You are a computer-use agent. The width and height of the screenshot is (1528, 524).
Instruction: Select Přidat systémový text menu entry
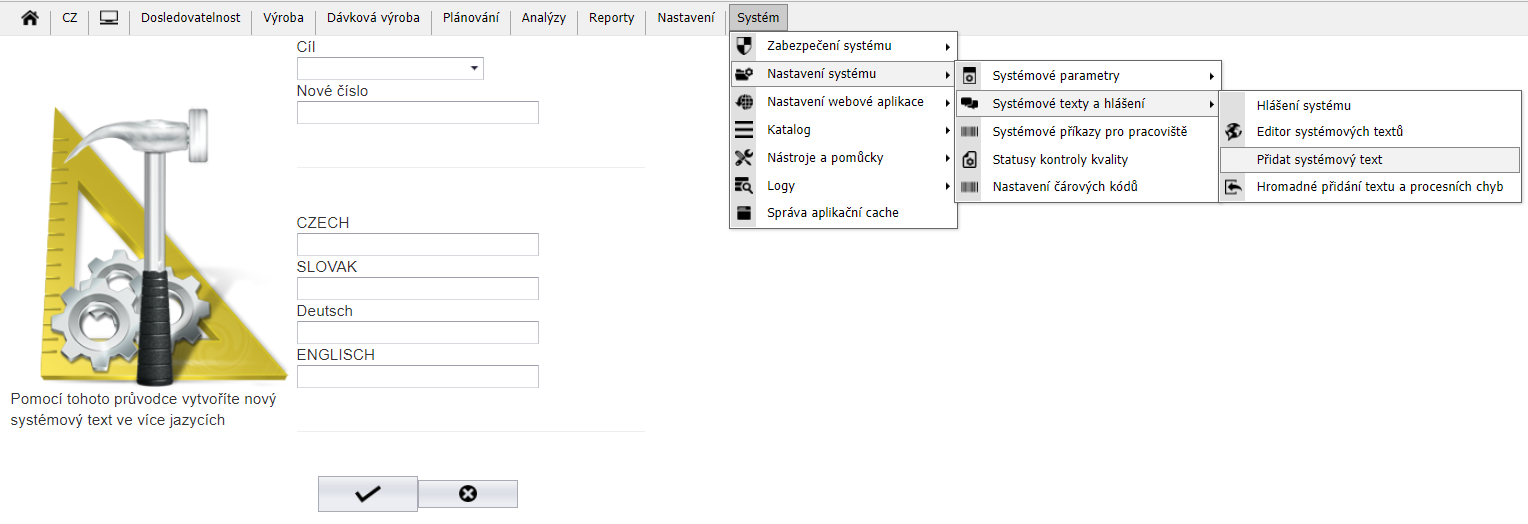coord(1319,160)
